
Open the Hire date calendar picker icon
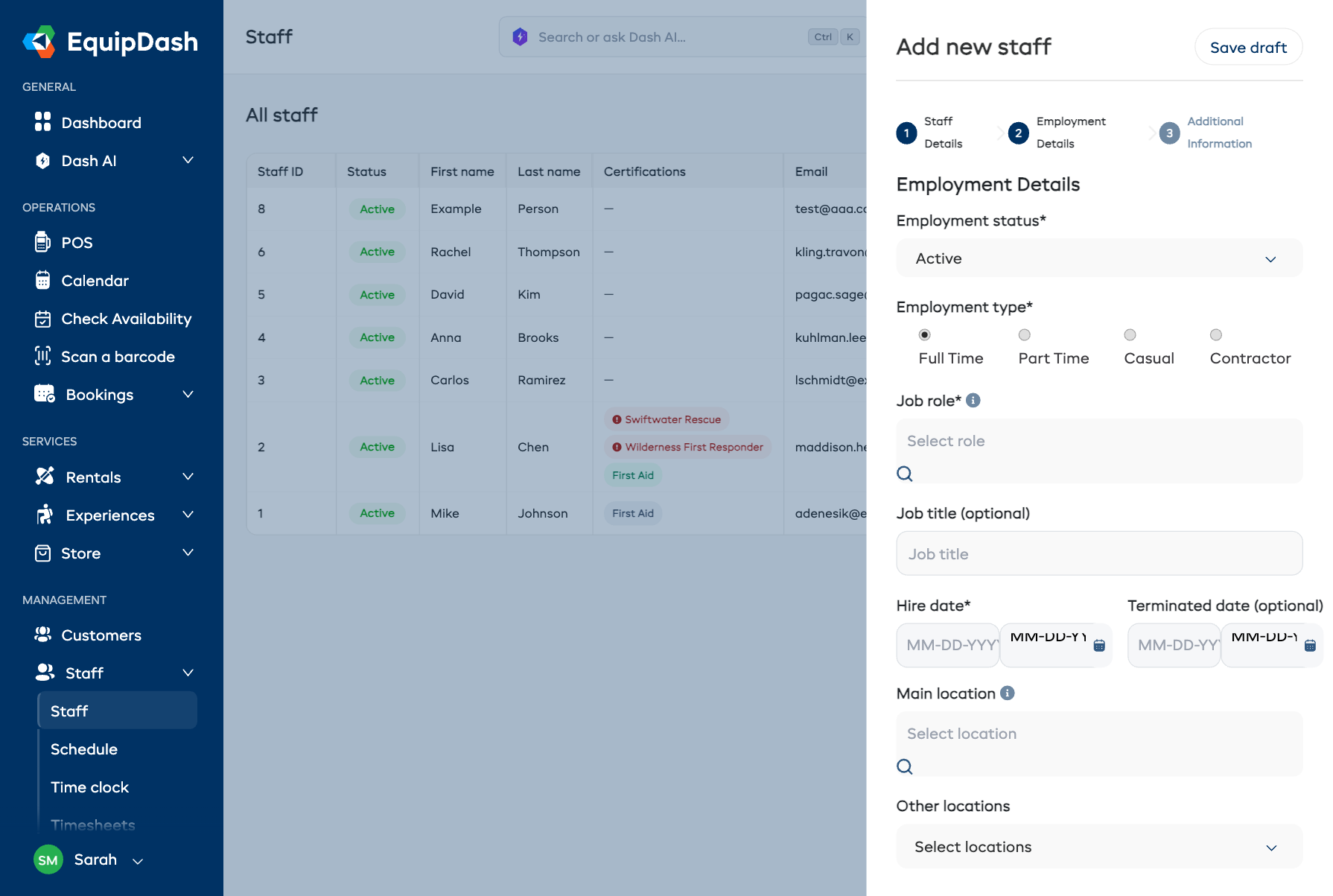click(x=1099, y=646)
